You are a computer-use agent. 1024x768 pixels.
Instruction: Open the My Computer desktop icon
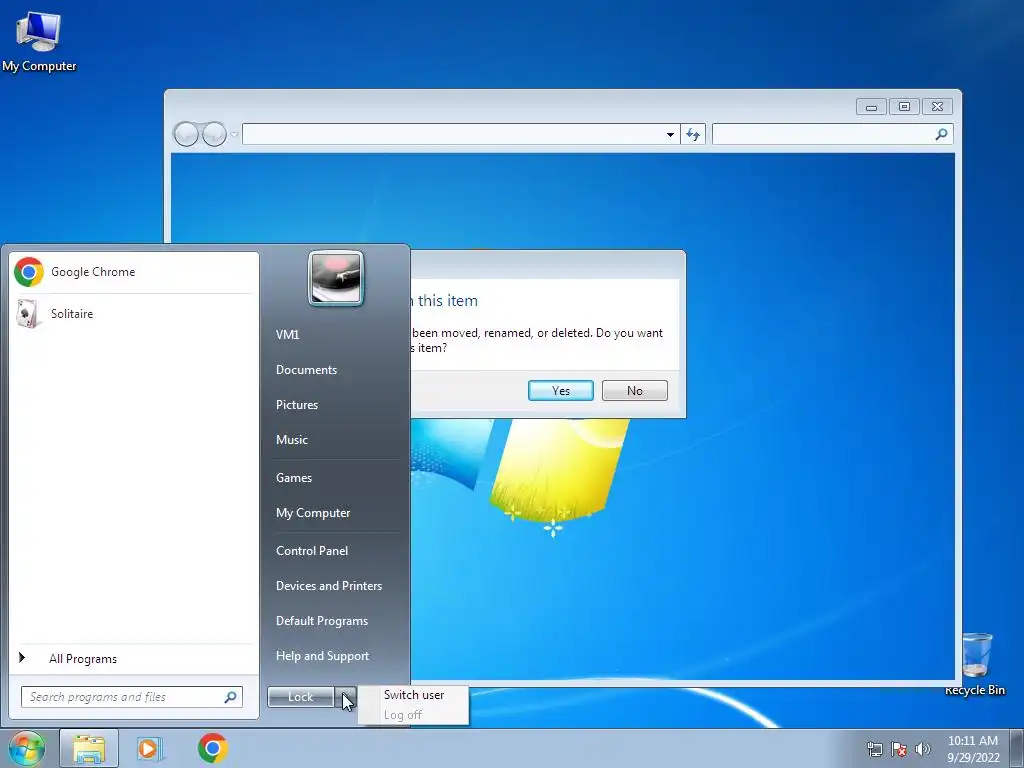tap(39, 40)
